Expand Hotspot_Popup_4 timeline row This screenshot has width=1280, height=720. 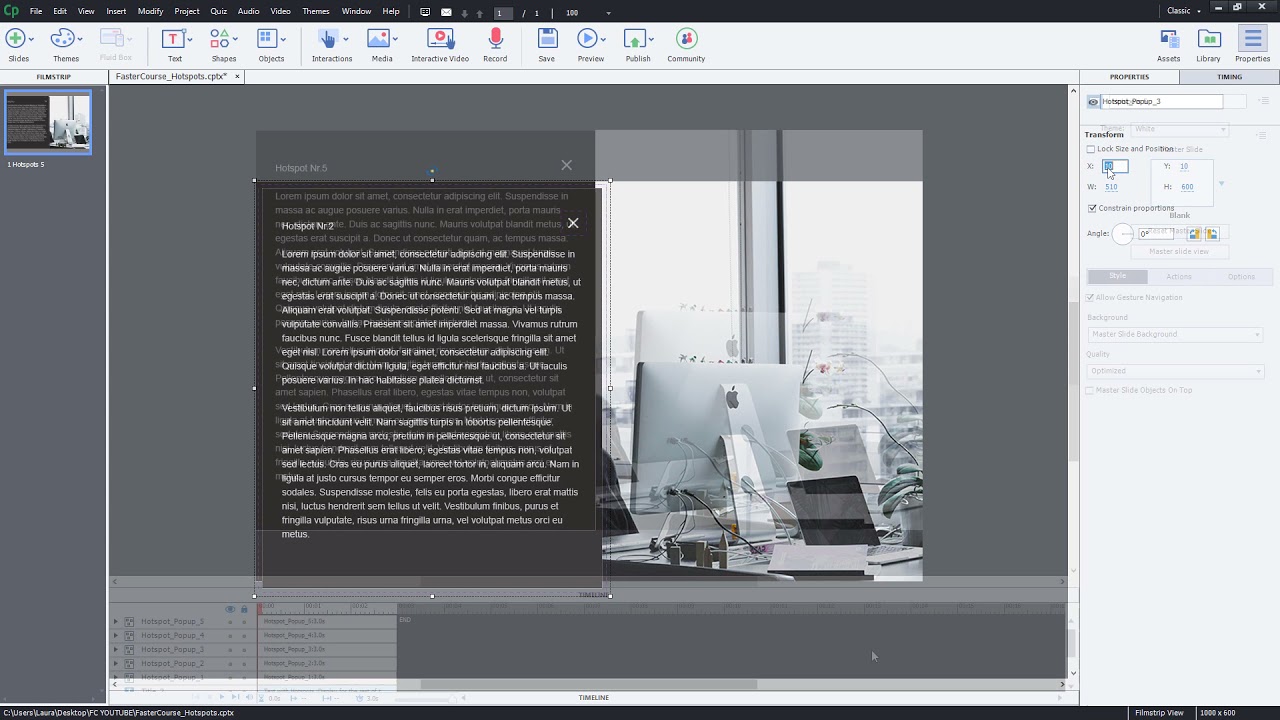tap(115, 636)
